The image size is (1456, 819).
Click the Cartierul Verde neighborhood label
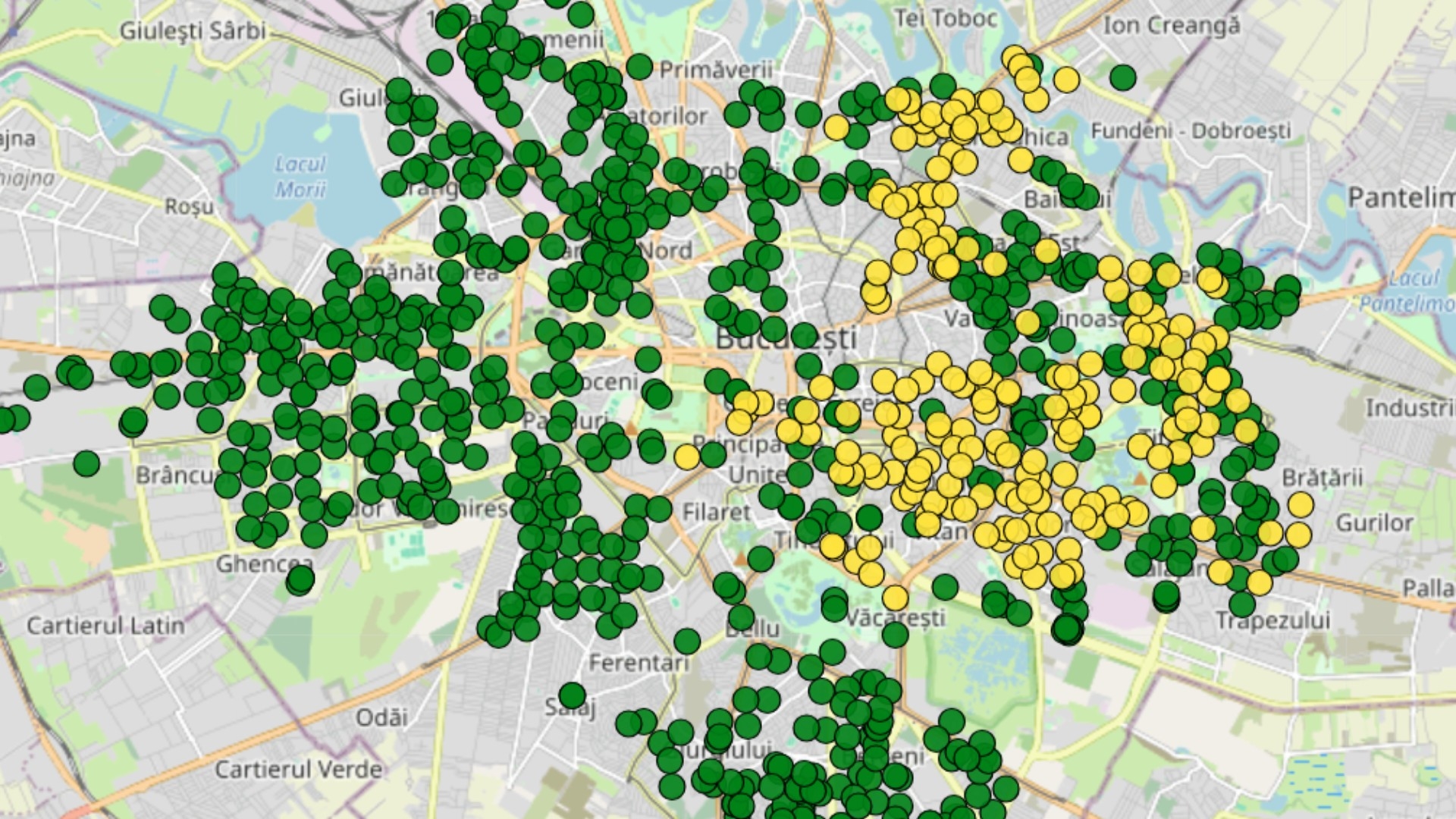[298, 769]
